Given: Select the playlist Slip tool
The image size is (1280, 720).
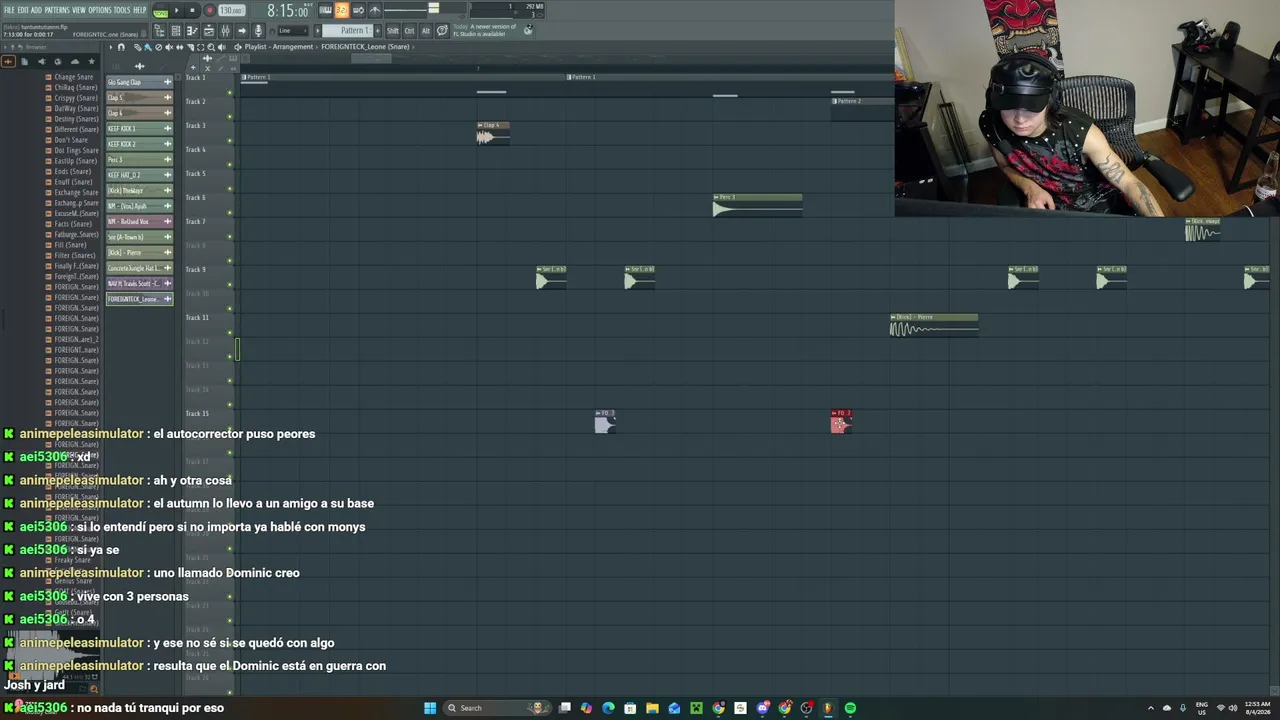Looking at the screenshot, I should (178, 47).
